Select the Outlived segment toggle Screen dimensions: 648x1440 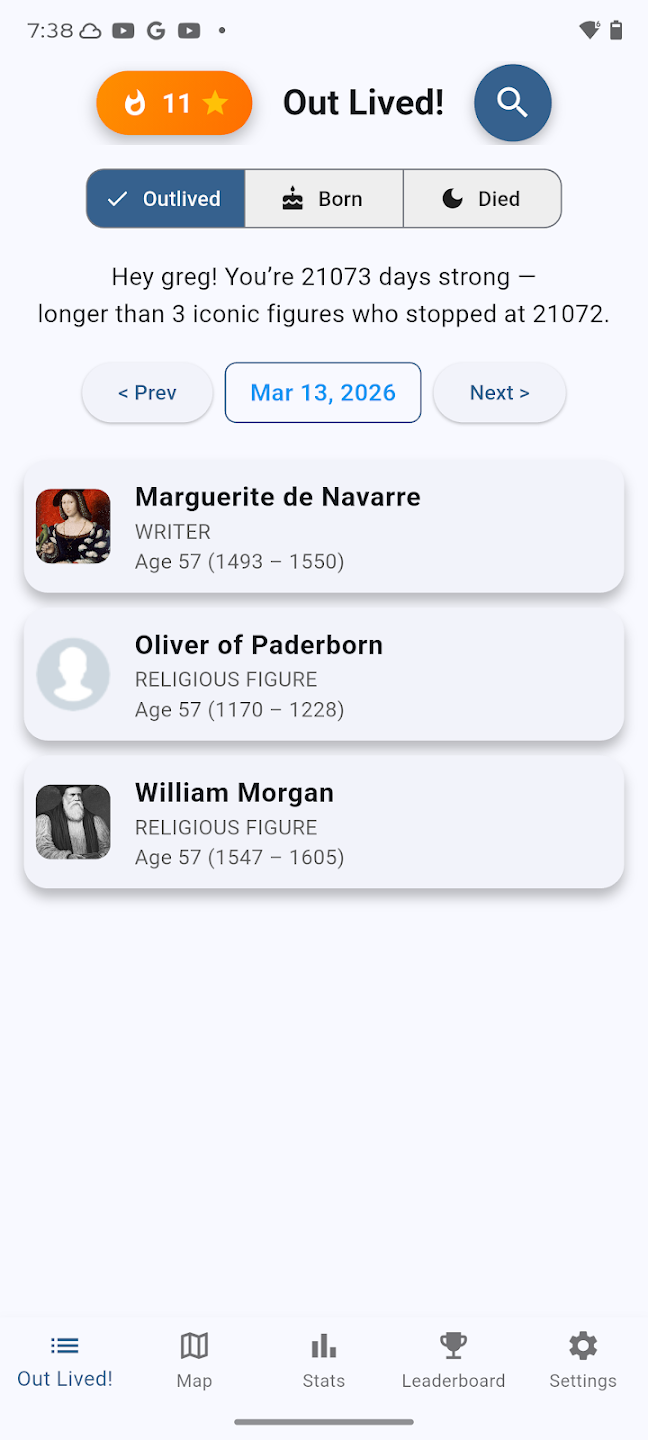(x=166, y=199)
